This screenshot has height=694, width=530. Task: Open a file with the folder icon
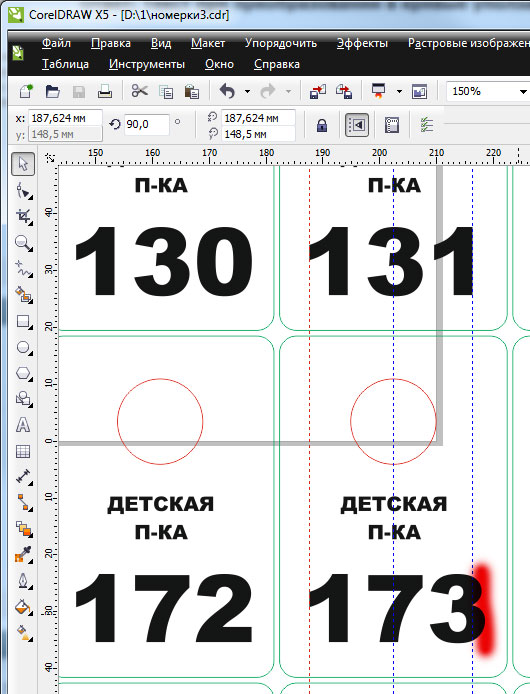[x=53, y=92]
